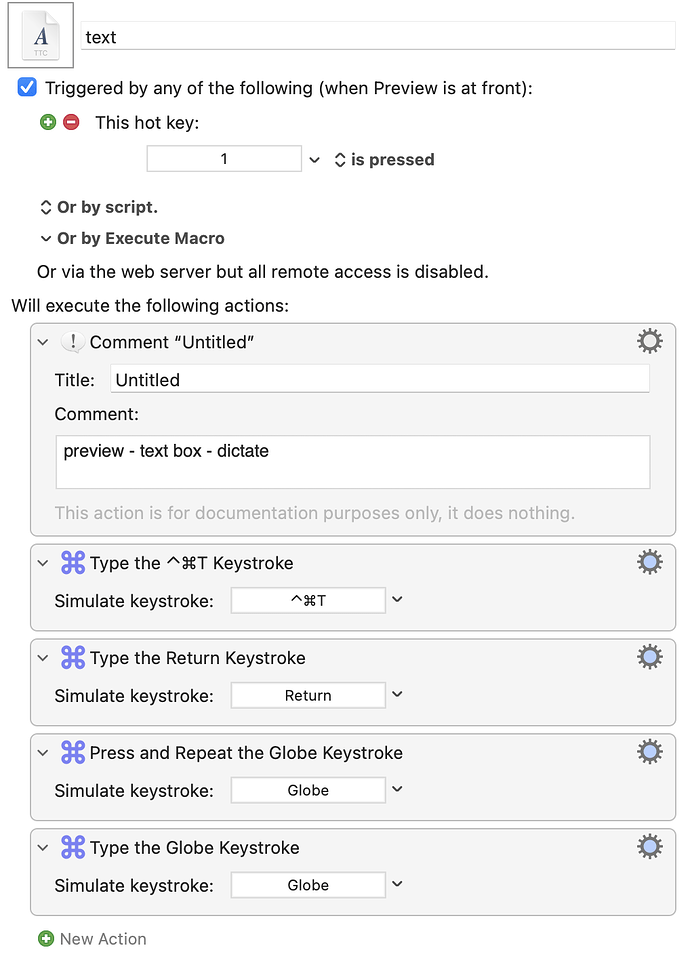The height and width of the screenshot is (969, 690).
Task: Toggle the Triggered by any of the following checkbox
Action: click(27, 87)
